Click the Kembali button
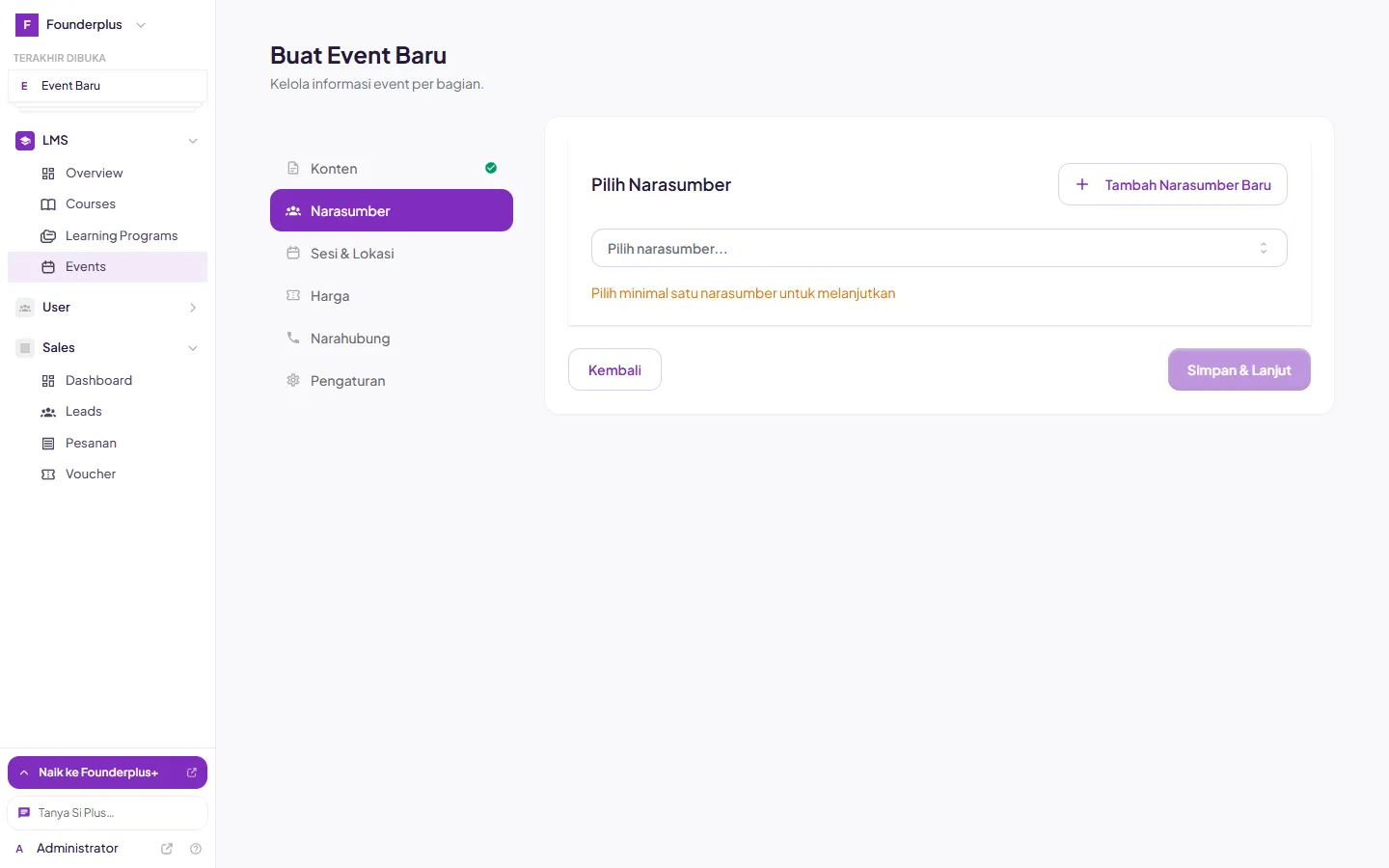This screenshot has height=868, width=1389. point(614,369)
